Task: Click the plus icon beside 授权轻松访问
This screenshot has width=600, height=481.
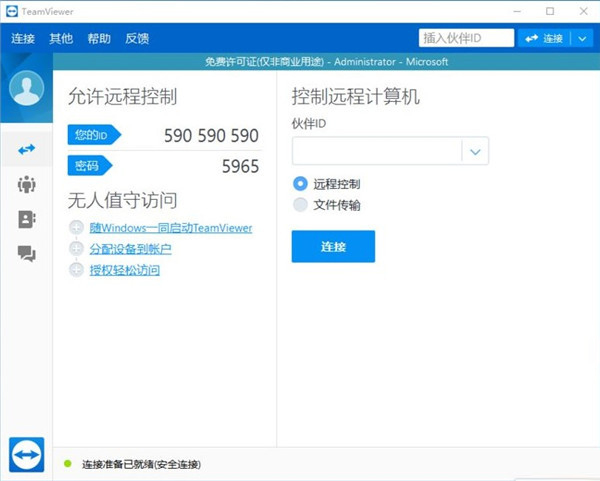Action: pyautogui.click(x=76, y=270)
